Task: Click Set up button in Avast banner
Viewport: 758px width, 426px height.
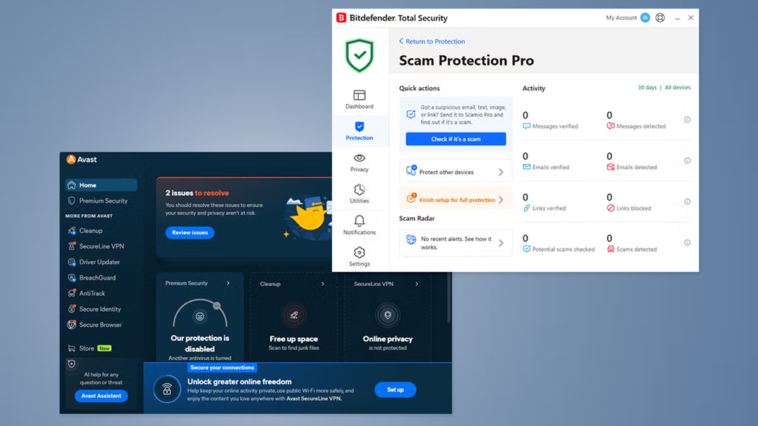Action: 395,390
